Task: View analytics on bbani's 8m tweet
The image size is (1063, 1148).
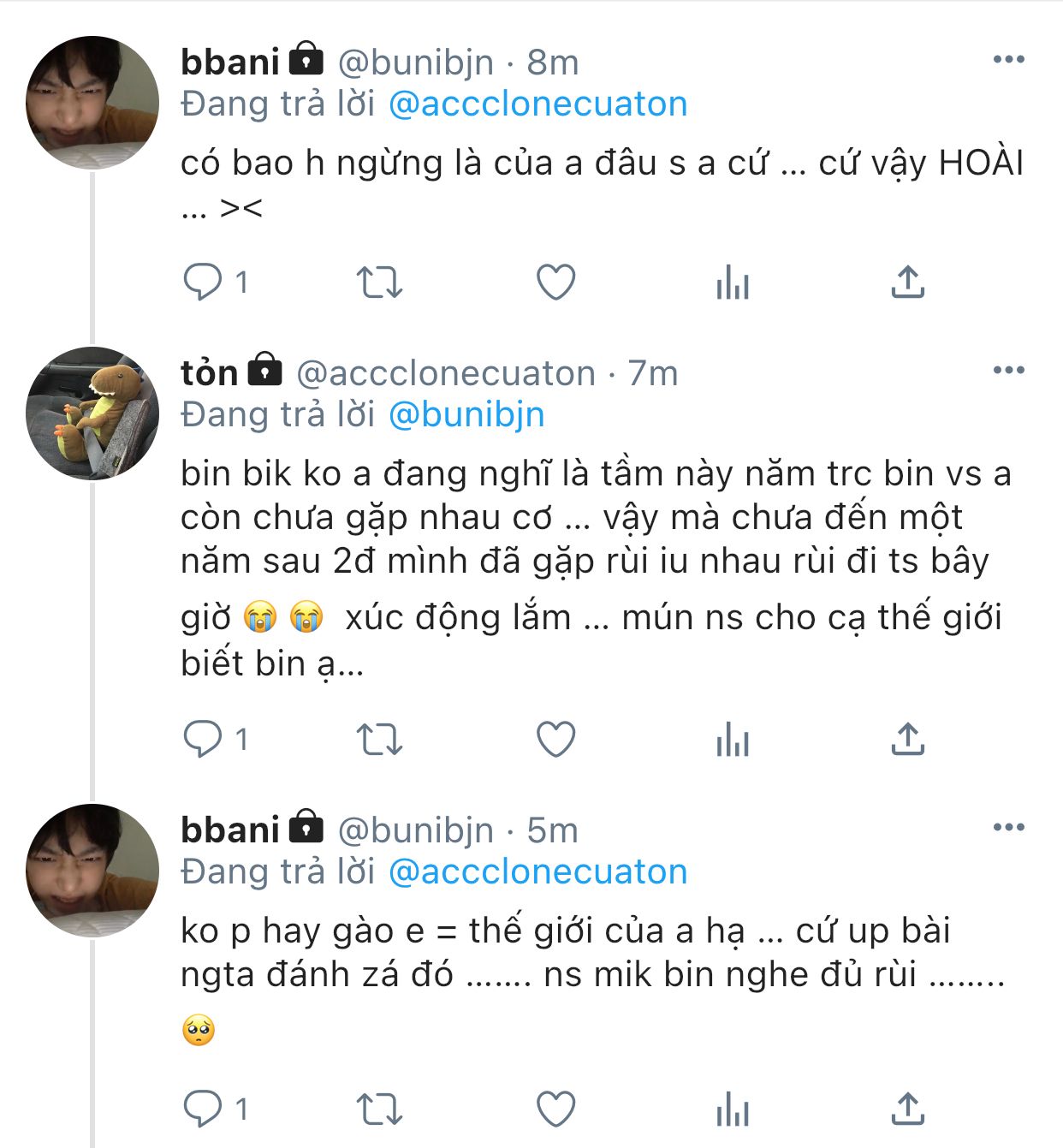Action: pyautogui.click(x=733, y=282)
